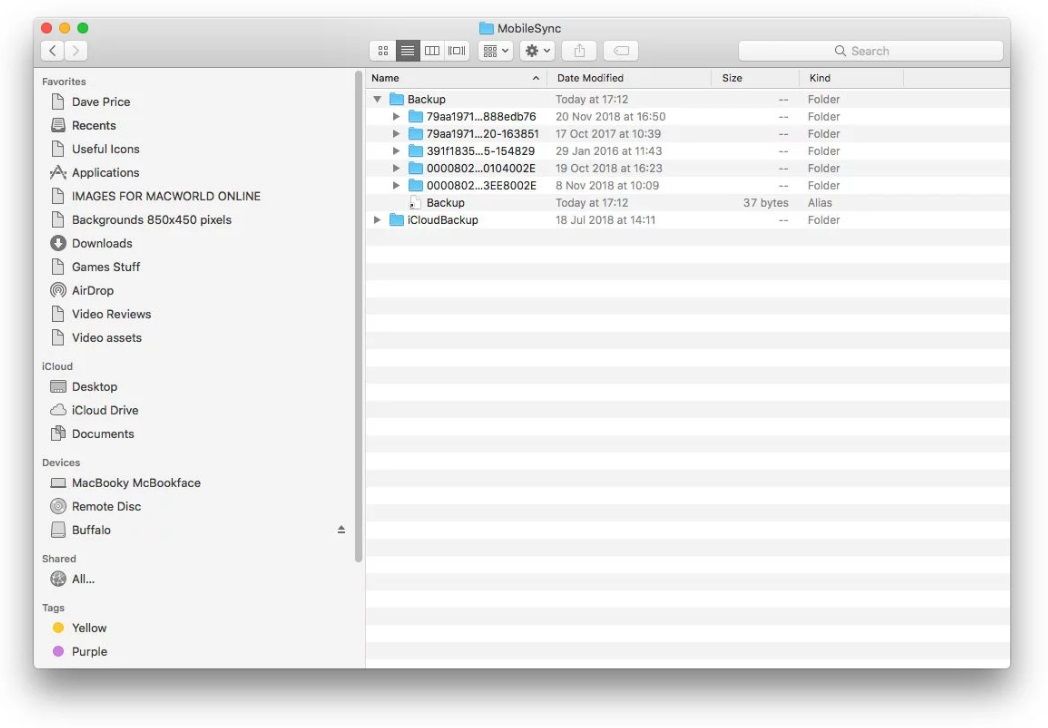Image resolution: width=1048 pixels, height=728 pixels.
Task: Click the sidebar scrollbar
Action: click(359, 317)
